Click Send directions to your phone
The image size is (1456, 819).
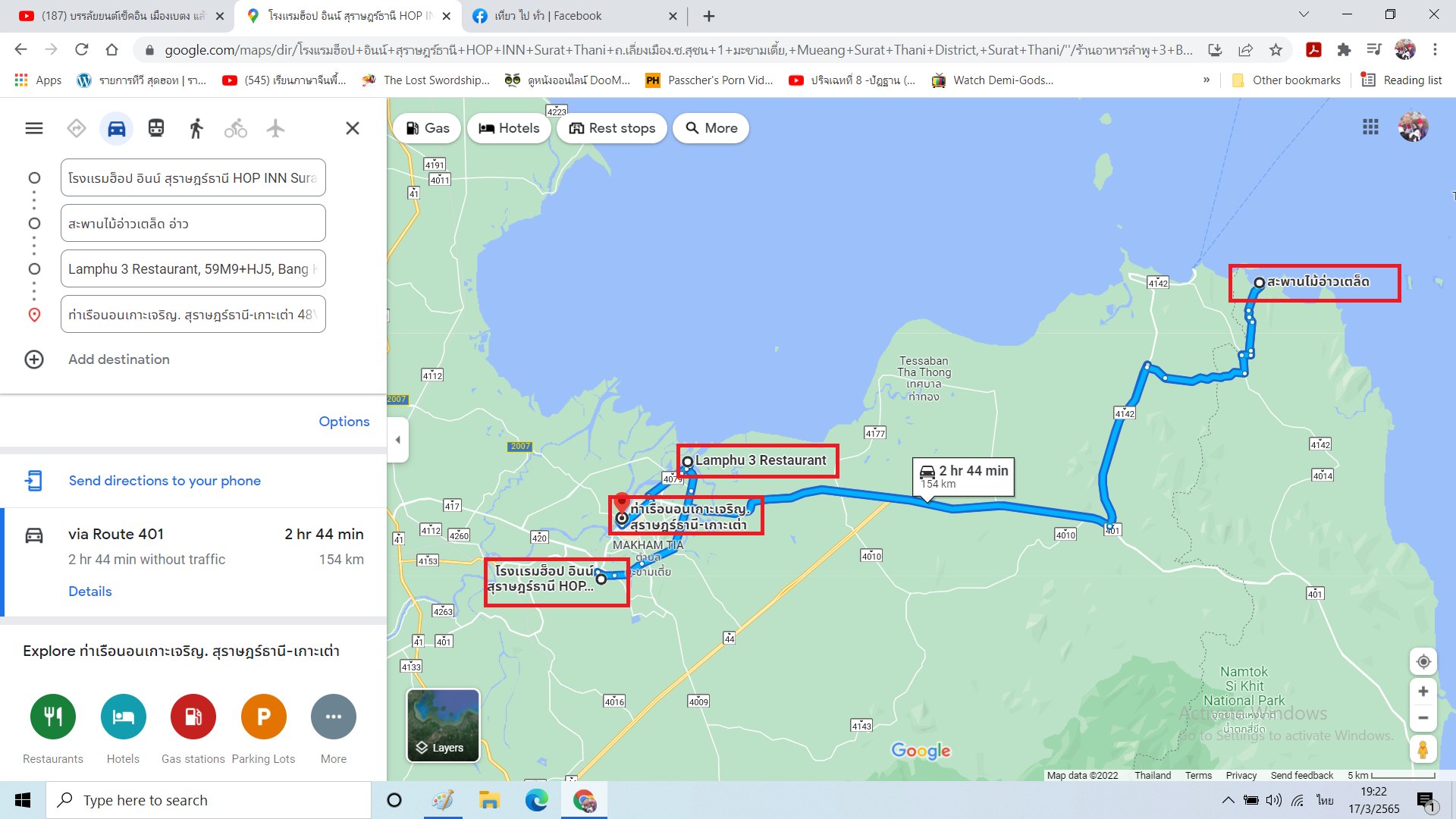pyautogui.click(x=164, y=481)
